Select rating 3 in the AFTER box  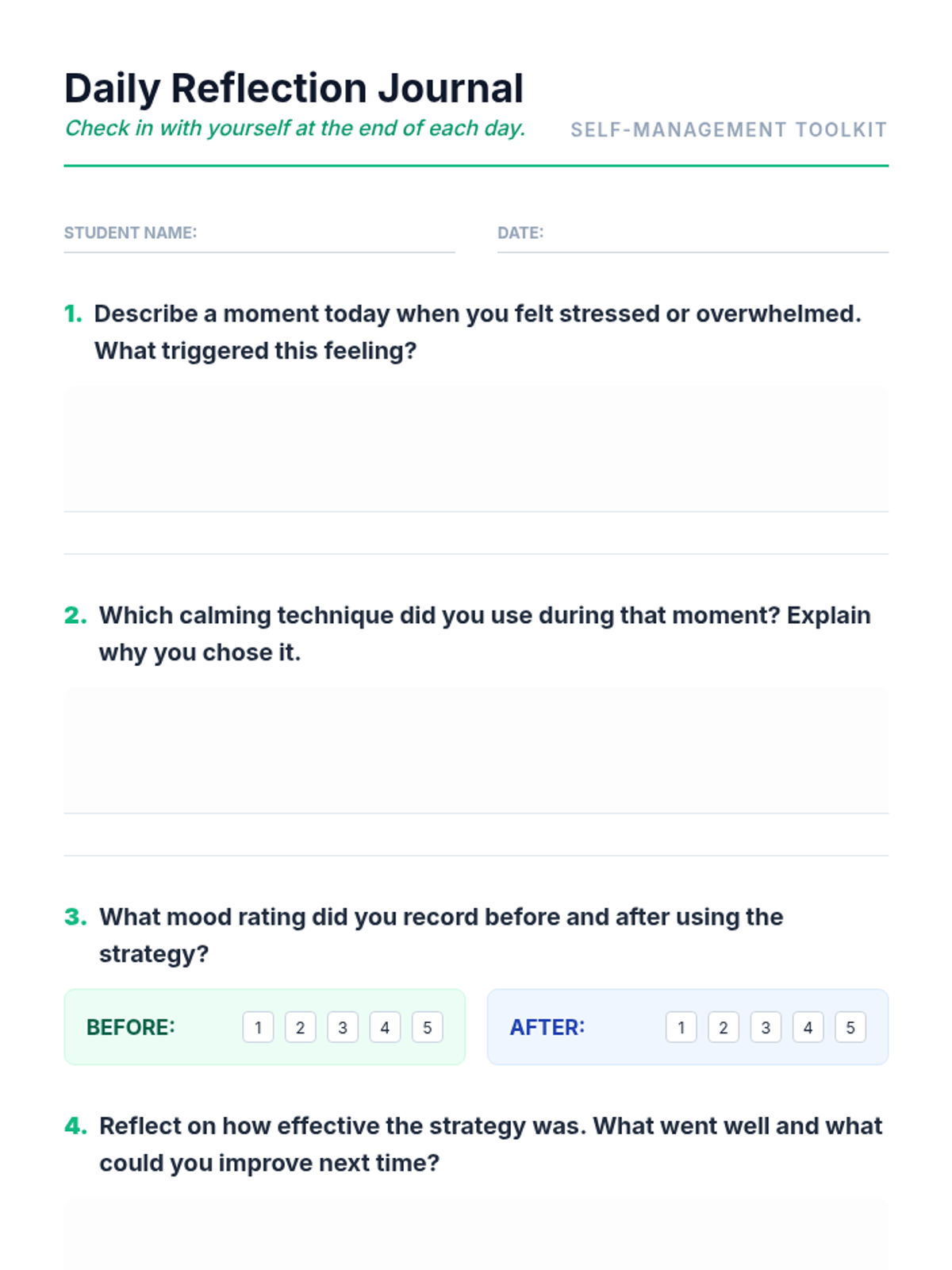point(766,1027)
